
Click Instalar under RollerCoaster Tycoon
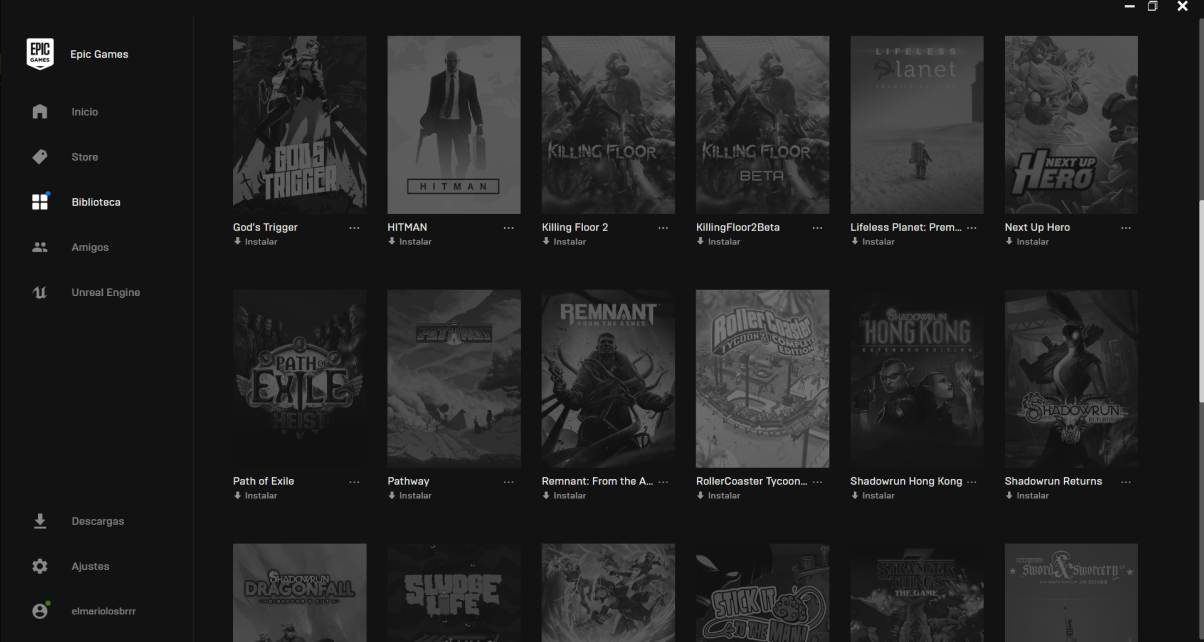click(x=718, y=496)
